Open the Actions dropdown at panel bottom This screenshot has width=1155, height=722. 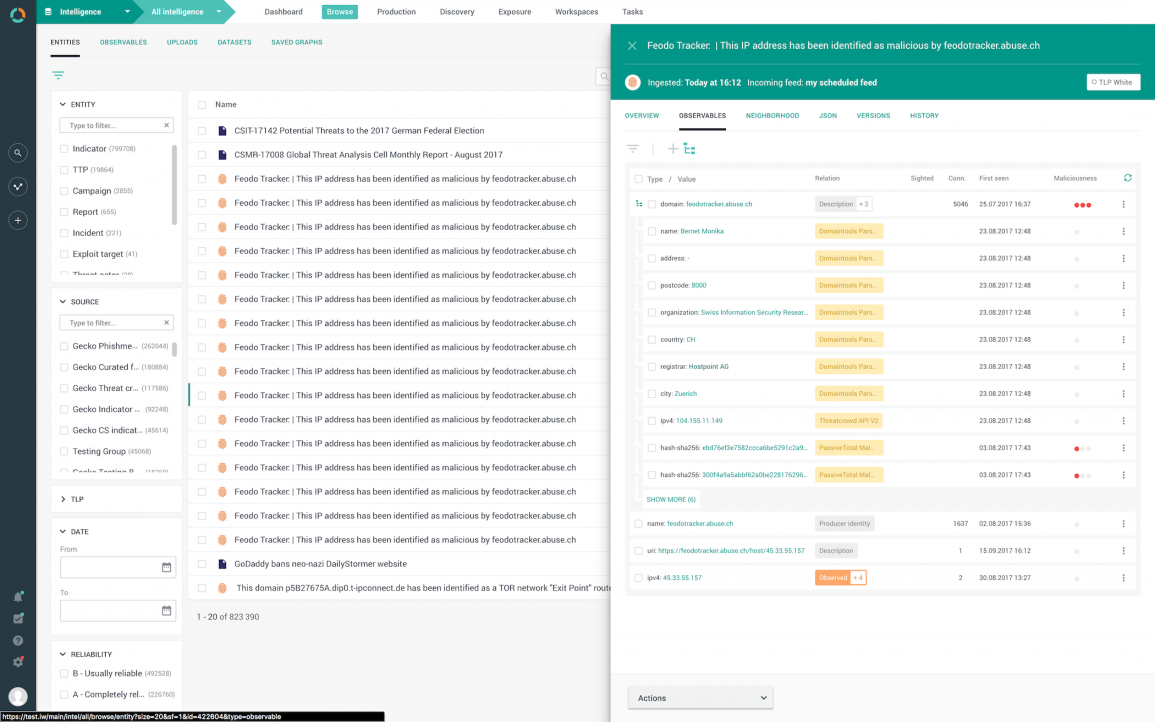[x=700, y=697]
